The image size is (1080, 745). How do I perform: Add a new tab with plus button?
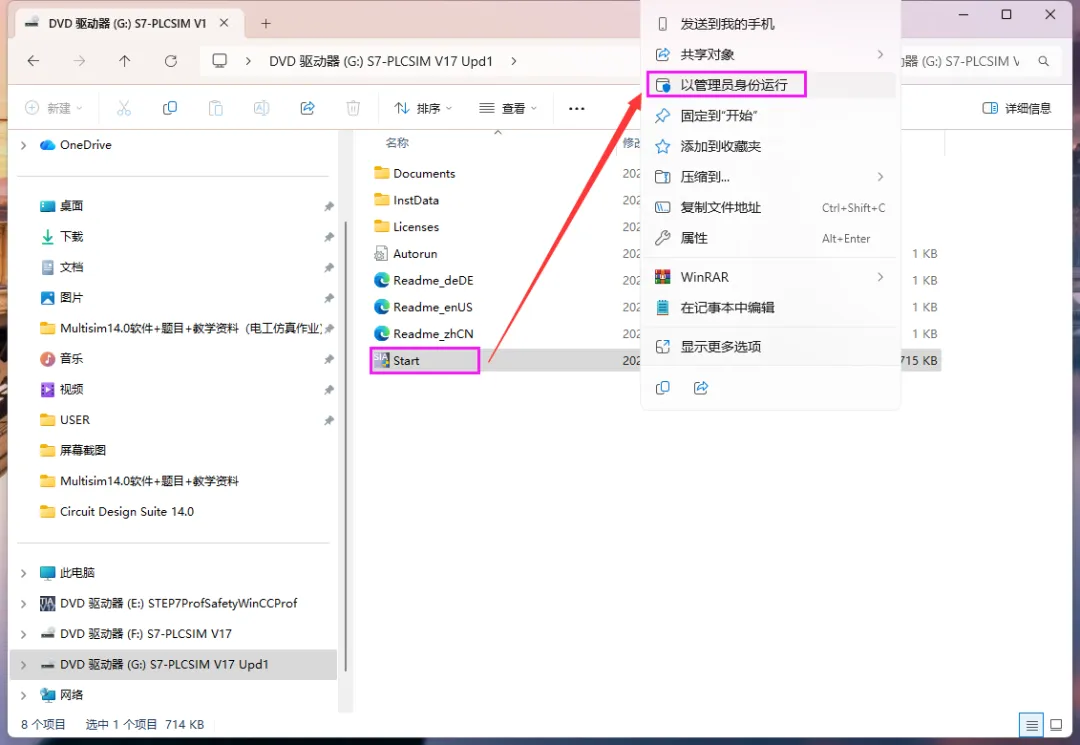click(266, 23)
